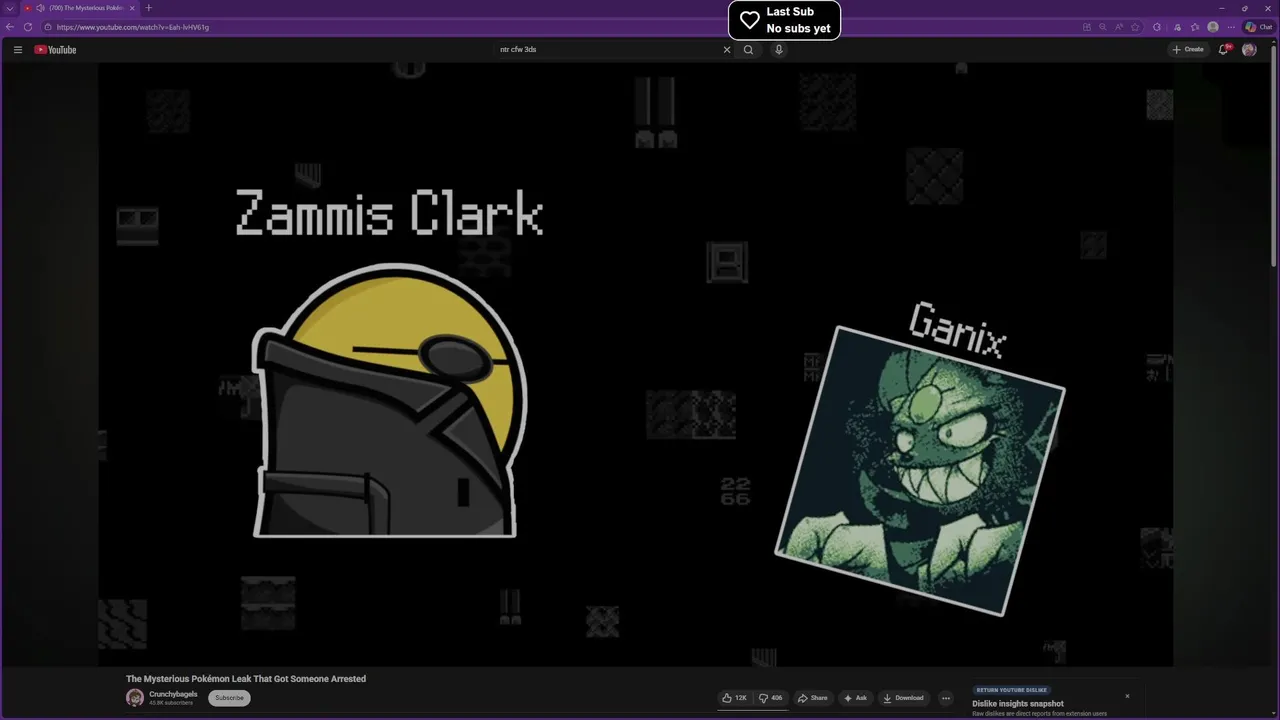The height and width of the screenshot is (720, 1280).
Task: Open the browser essentials icon
Action: coord(1177,27)
